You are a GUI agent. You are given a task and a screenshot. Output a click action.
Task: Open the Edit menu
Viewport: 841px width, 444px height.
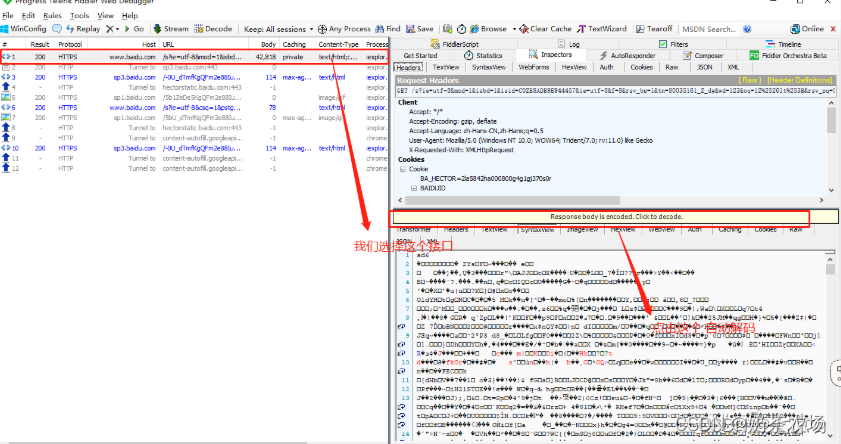pos(28,16)
